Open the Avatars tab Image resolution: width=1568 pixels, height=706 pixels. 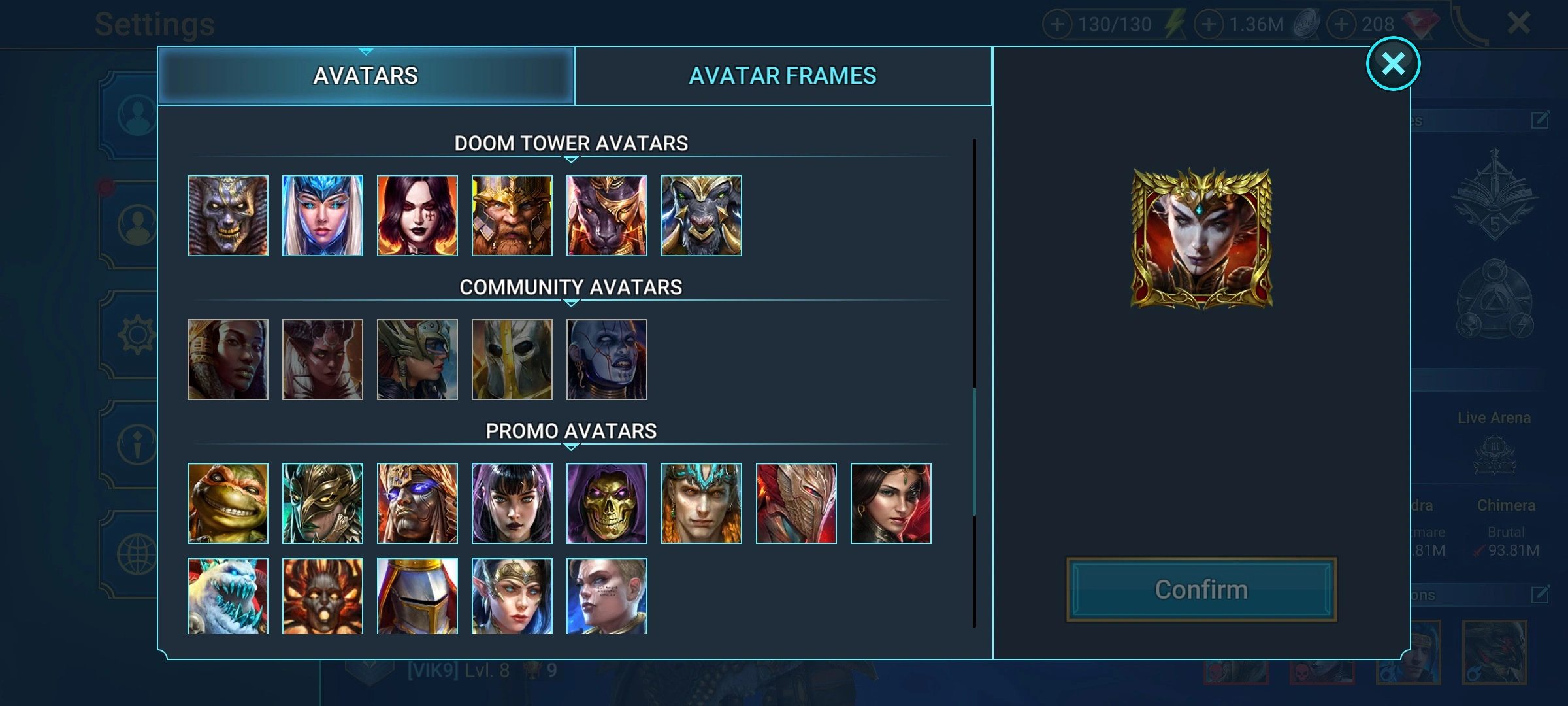coord(366,76)
